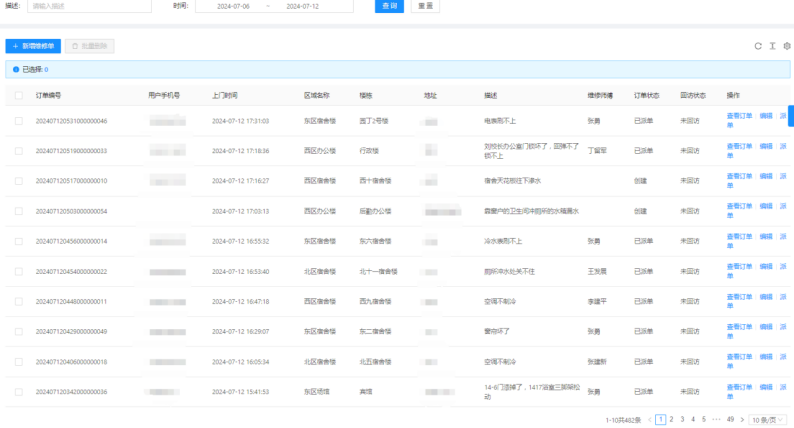The image size is (794, 428).
Task: Click the previous page left arrow
Action: coord(649,419)
